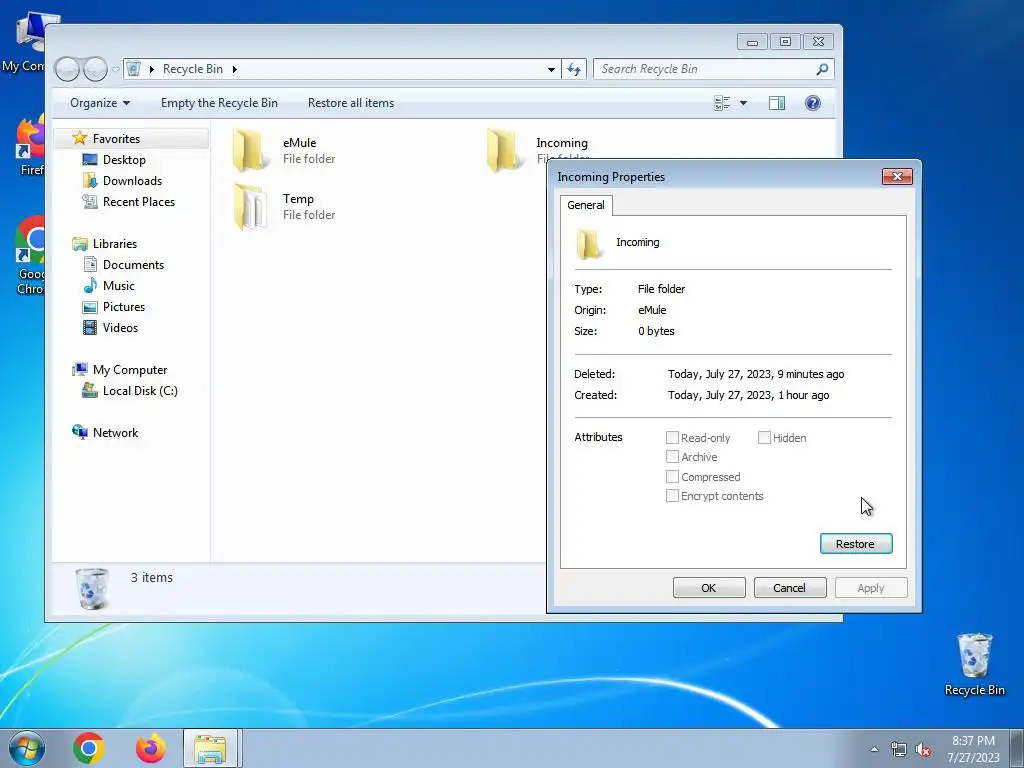Open the view options dropdown arrow

743,103
